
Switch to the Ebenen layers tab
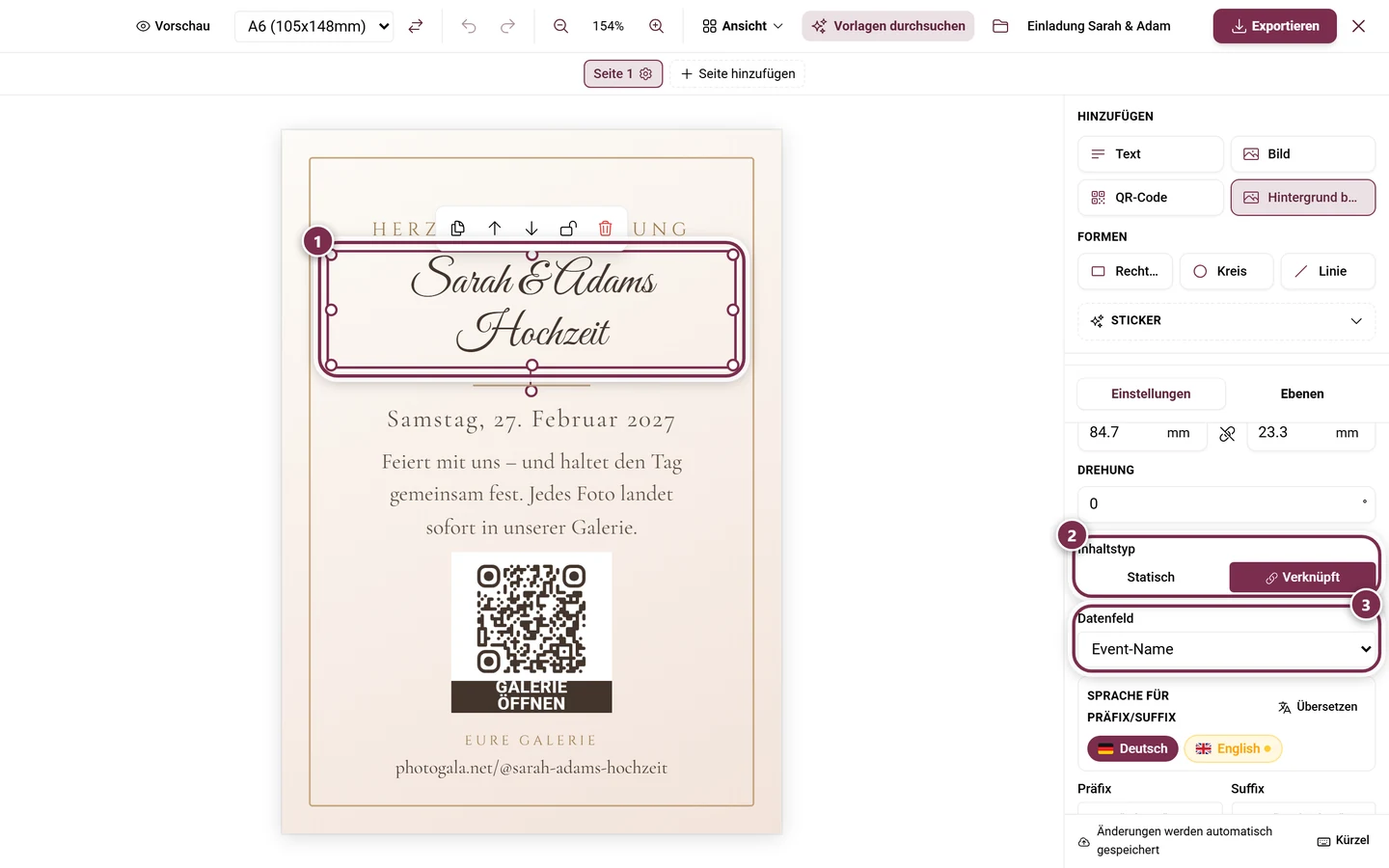pos(1302,393)
